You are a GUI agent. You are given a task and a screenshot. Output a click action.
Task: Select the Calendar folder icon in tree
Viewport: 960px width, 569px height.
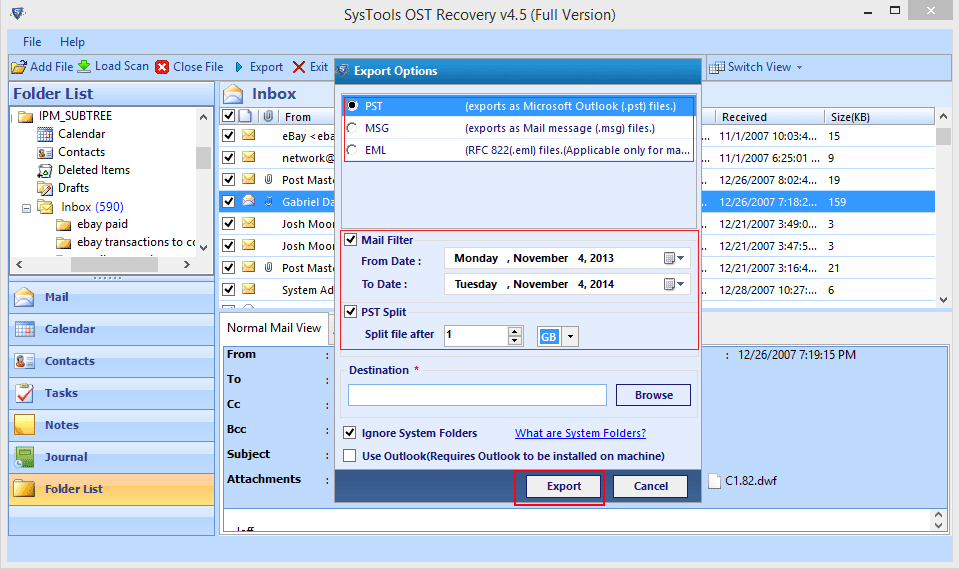[45, 134]
